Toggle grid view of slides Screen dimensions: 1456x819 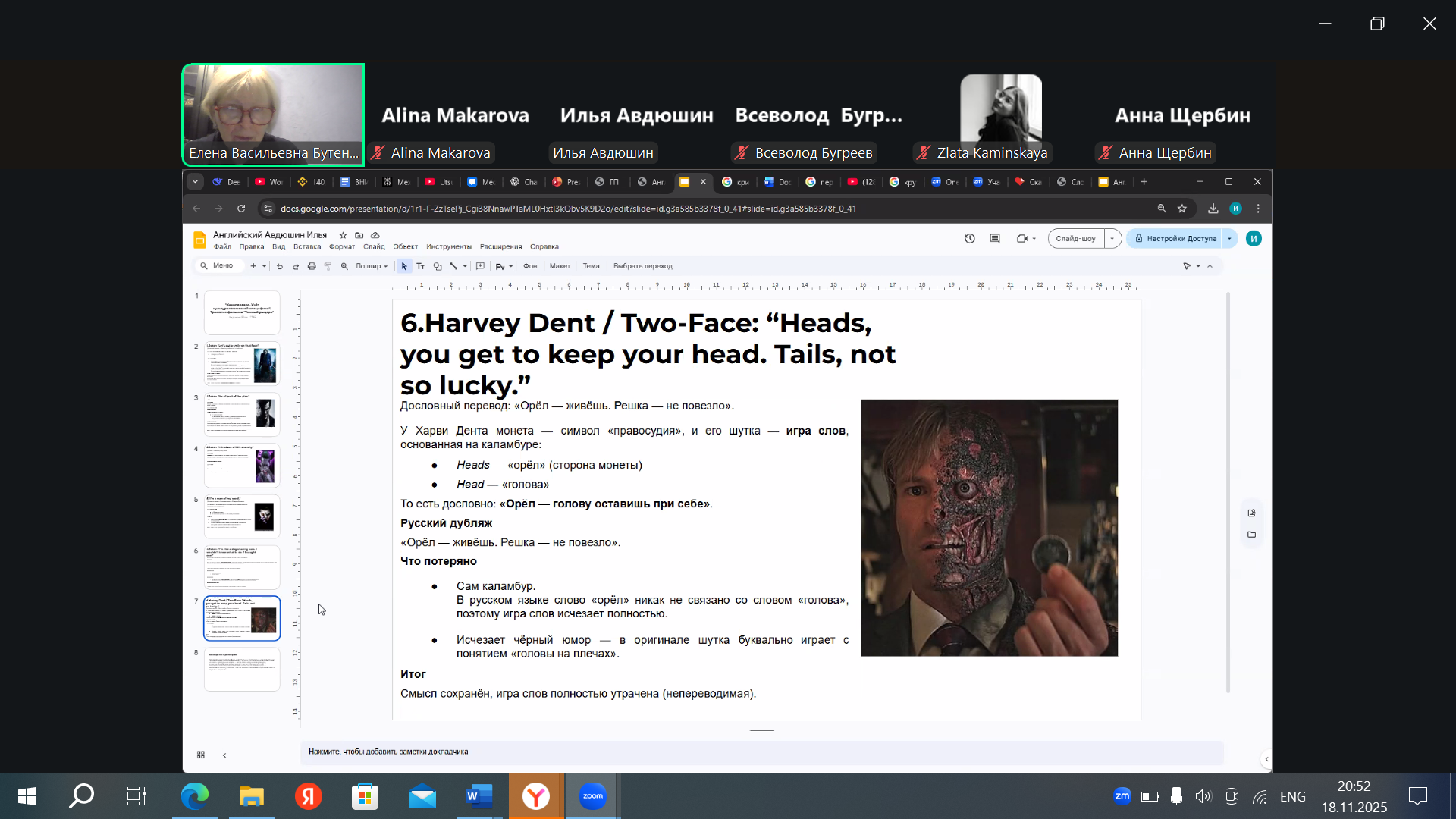pyautogui.click(x=201, y=755)
